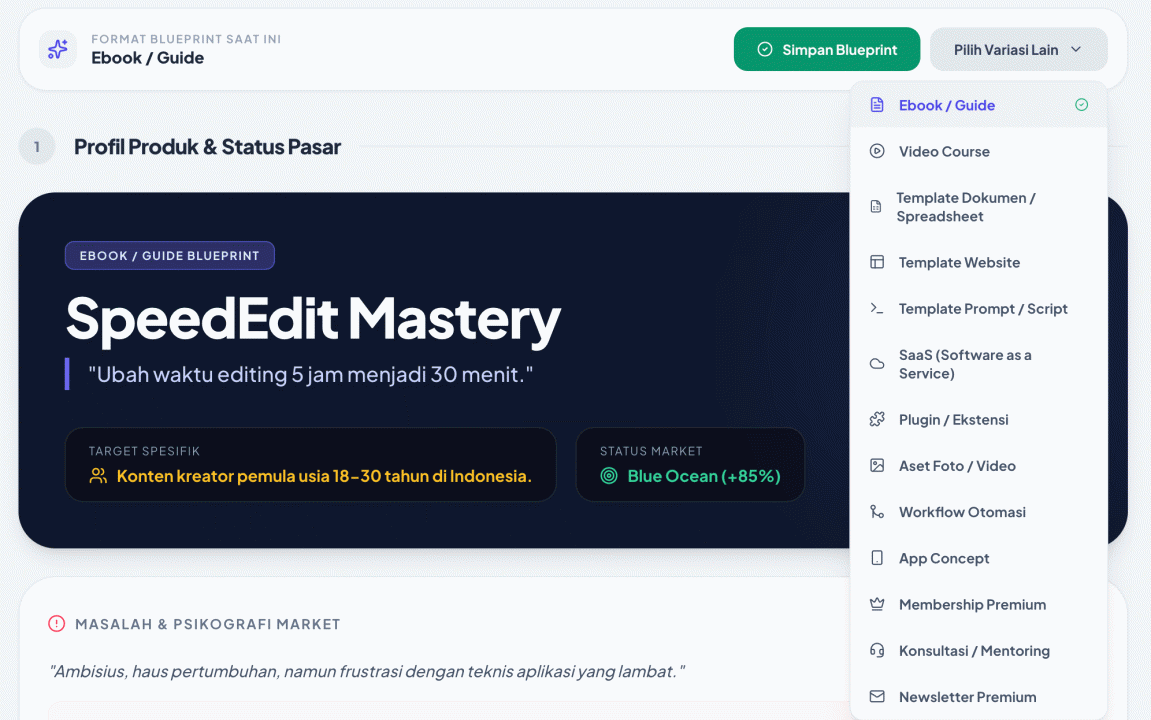Open the Pilih Variasi Lain dropdown

click(x=1019, y=49)
